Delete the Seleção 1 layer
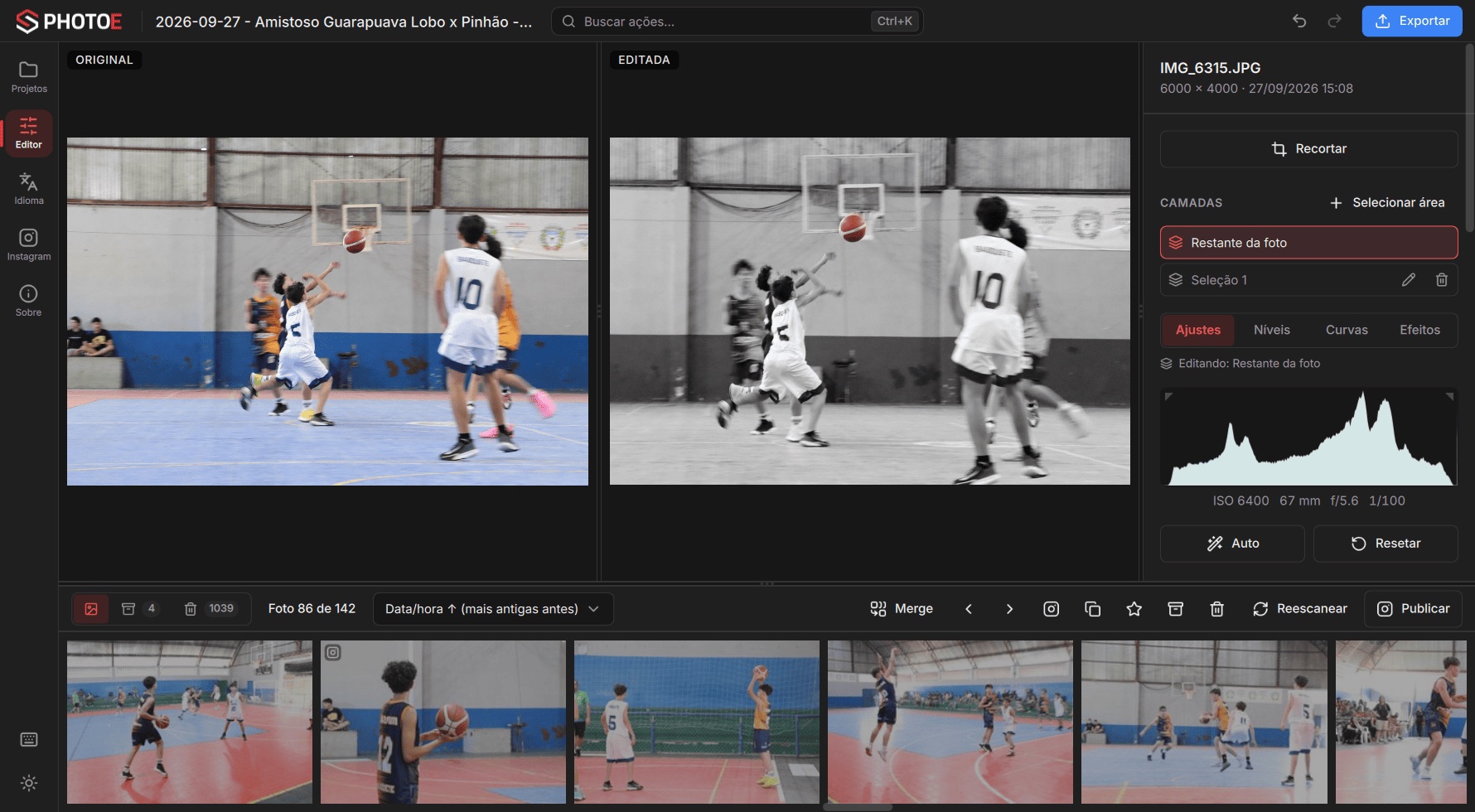1475x812 pixels. pyautogui.click(x=1442, y=280)
